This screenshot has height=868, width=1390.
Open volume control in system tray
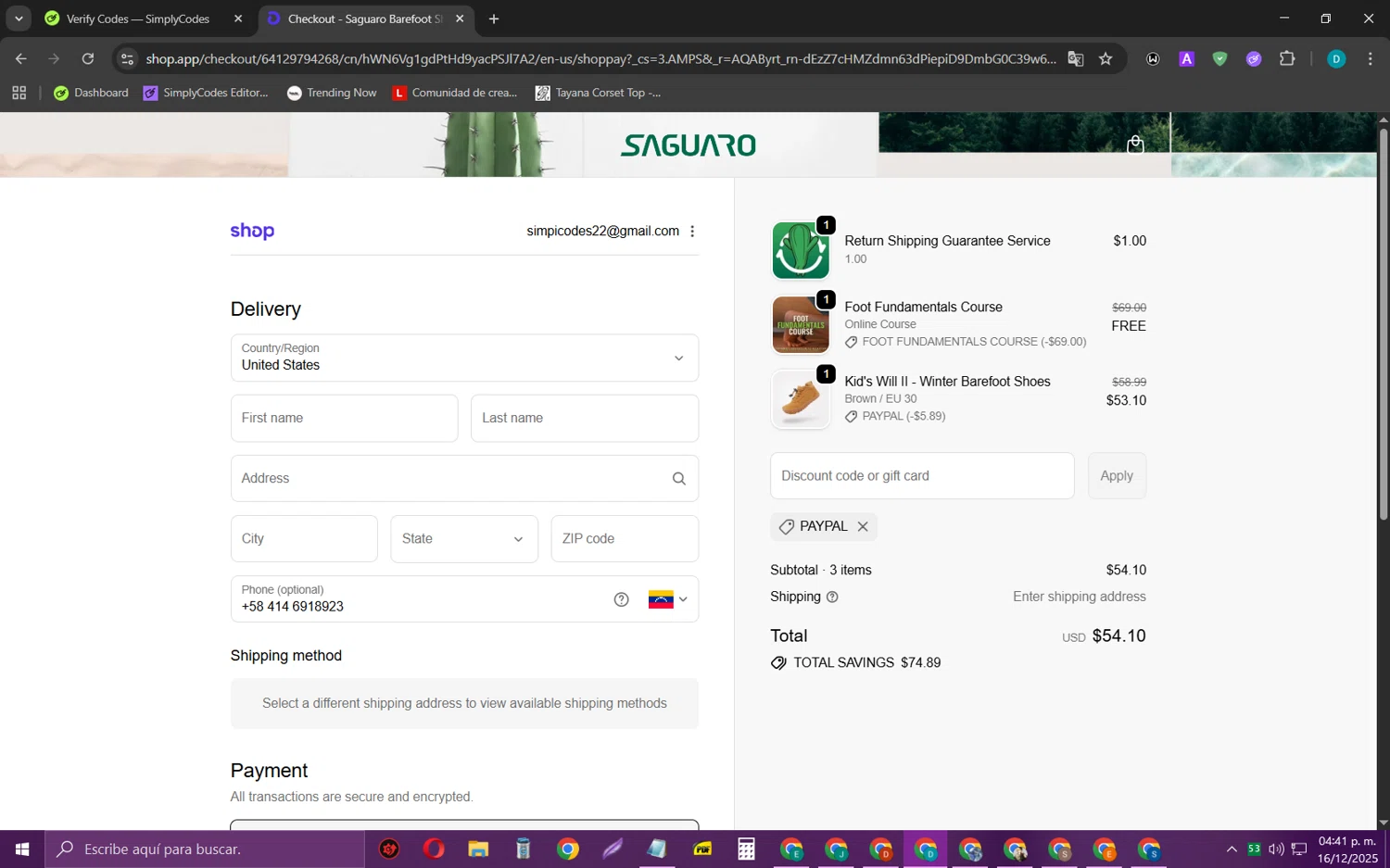click(1276, 849)
